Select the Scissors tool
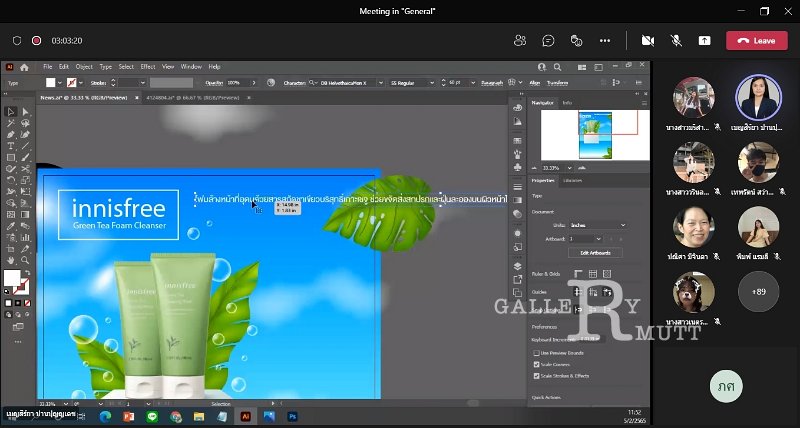 click(25, 169)
